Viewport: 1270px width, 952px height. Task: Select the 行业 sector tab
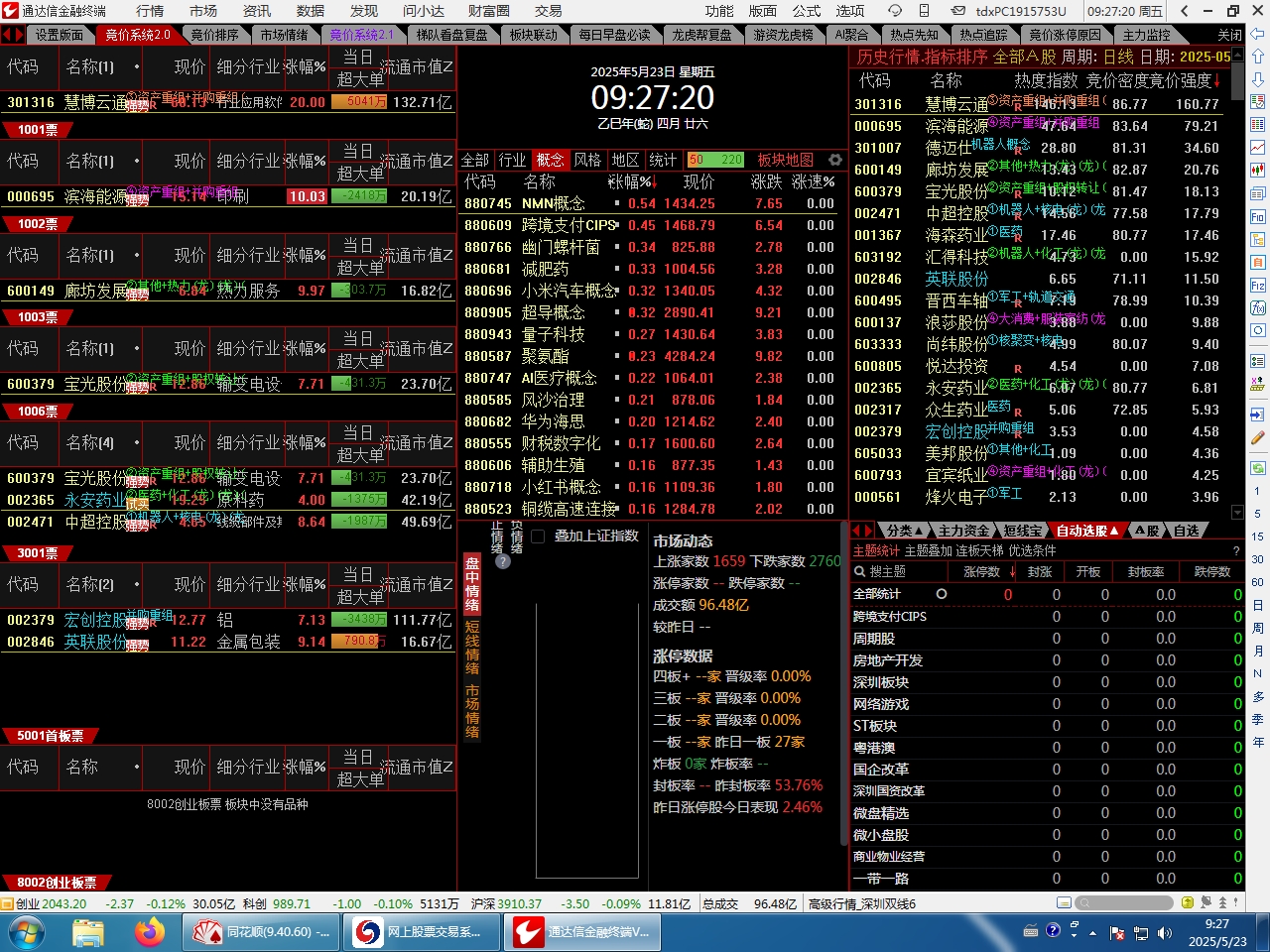click(x=512, y=160)
